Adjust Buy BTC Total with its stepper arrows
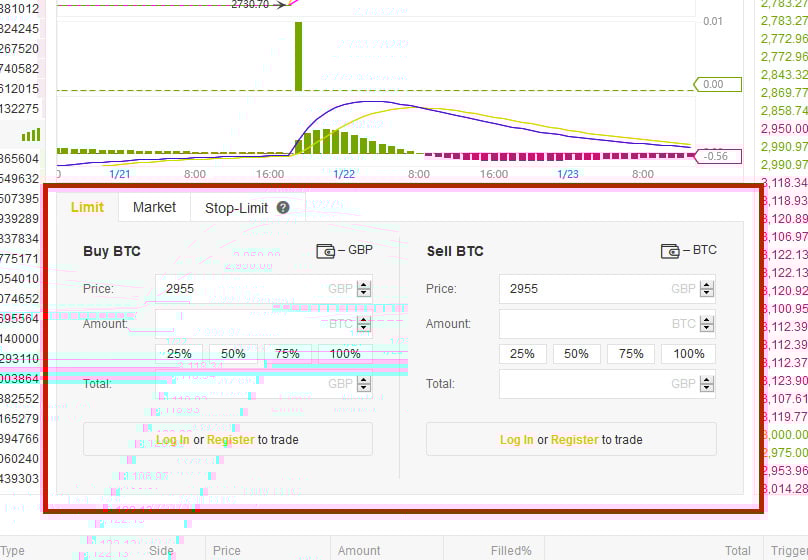The width and height of the screenshot is (808, 560). (x=364, y=384)
